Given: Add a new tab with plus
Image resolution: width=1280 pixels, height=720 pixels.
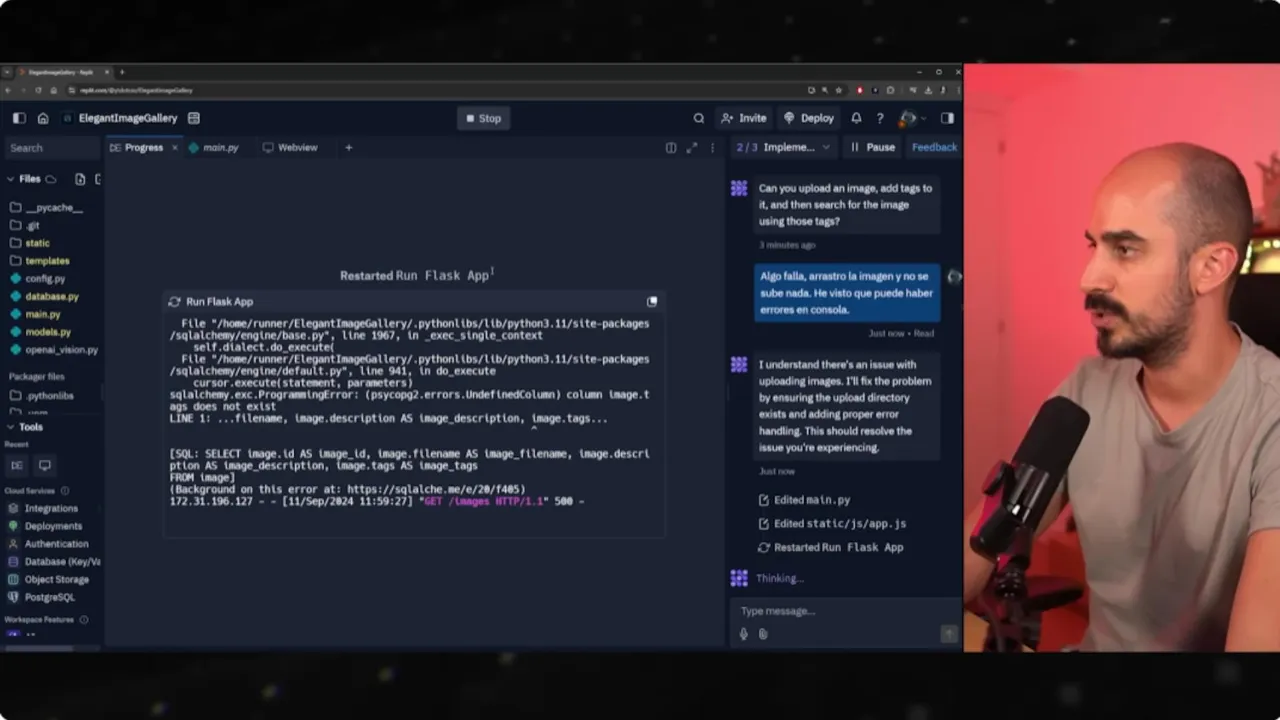Looking at the screenshot, I should [x=349, y=148].
